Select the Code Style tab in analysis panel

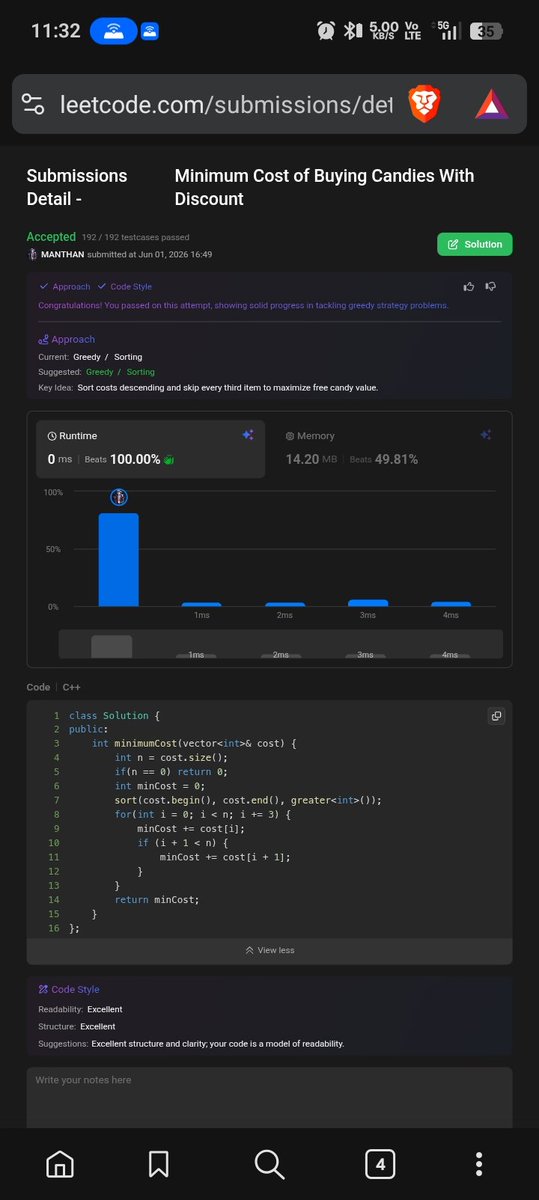[126, 287]
